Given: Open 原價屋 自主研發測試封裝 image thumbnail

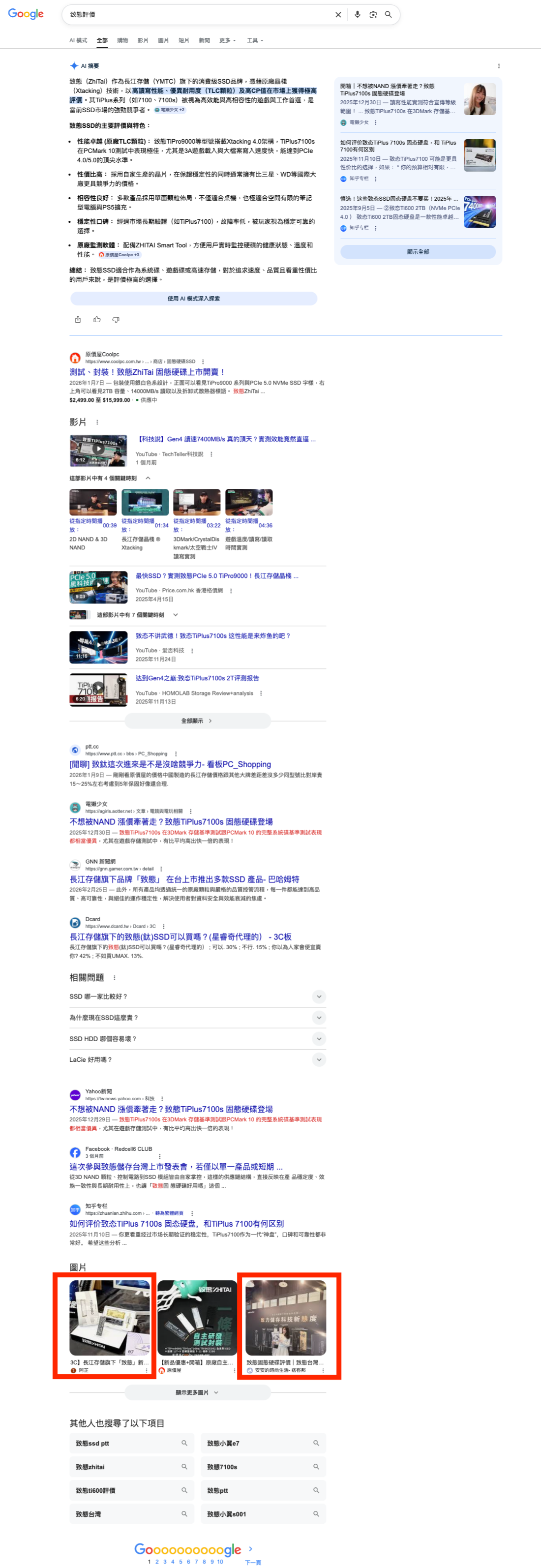Looking at the screenshot, I should point(197,1317).
